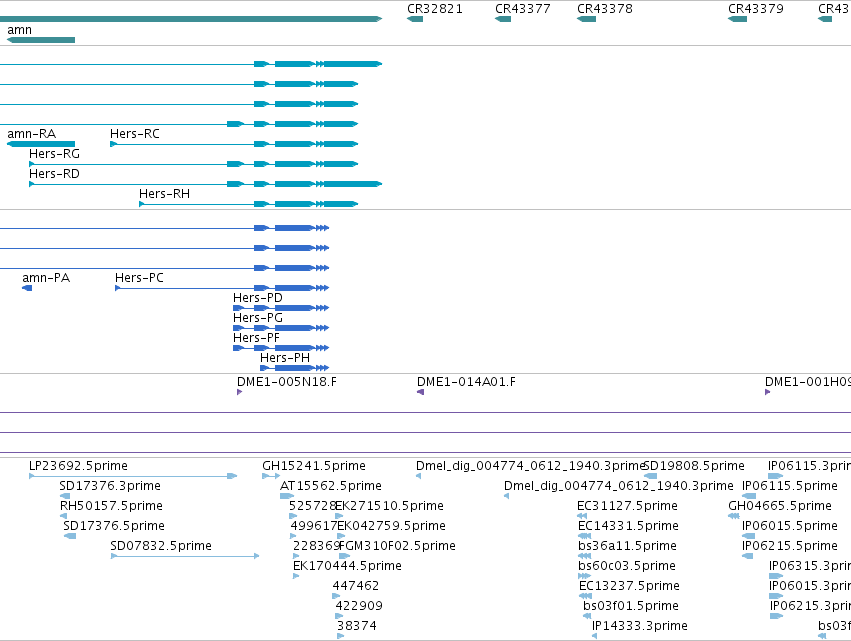Select the SD19808.5prime arrow glyph
Image resolution: width=851 pixels, height=641 pixels.
[650, 476]
